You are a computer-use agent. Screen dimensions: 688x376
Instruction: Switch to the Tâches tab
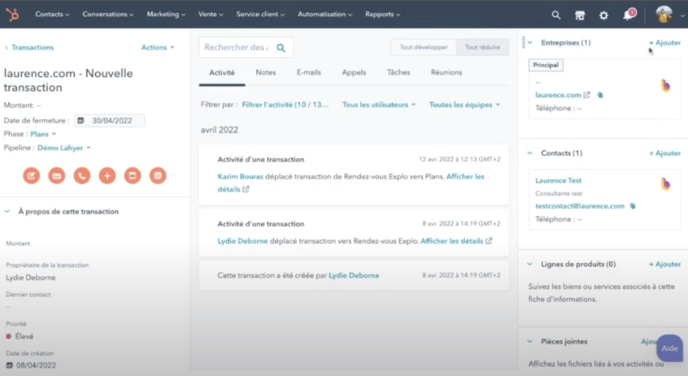pos(398,72)
